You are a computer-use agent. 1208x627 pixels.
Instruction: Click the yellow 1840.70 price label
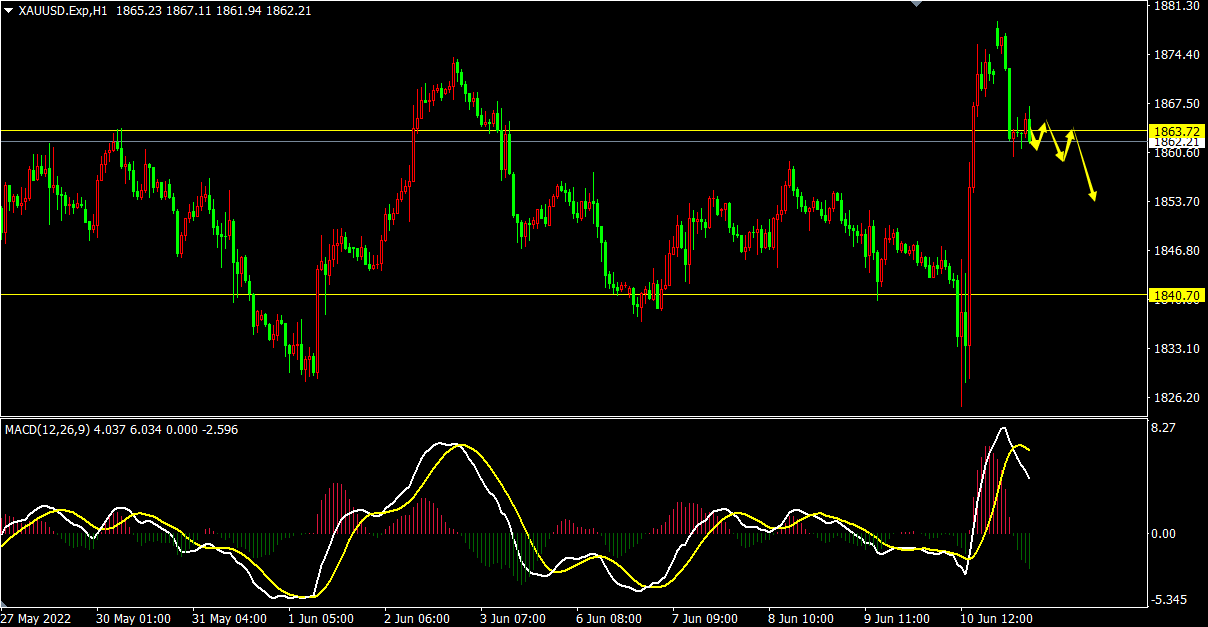pyautogui.click(x=1175, y=295)
